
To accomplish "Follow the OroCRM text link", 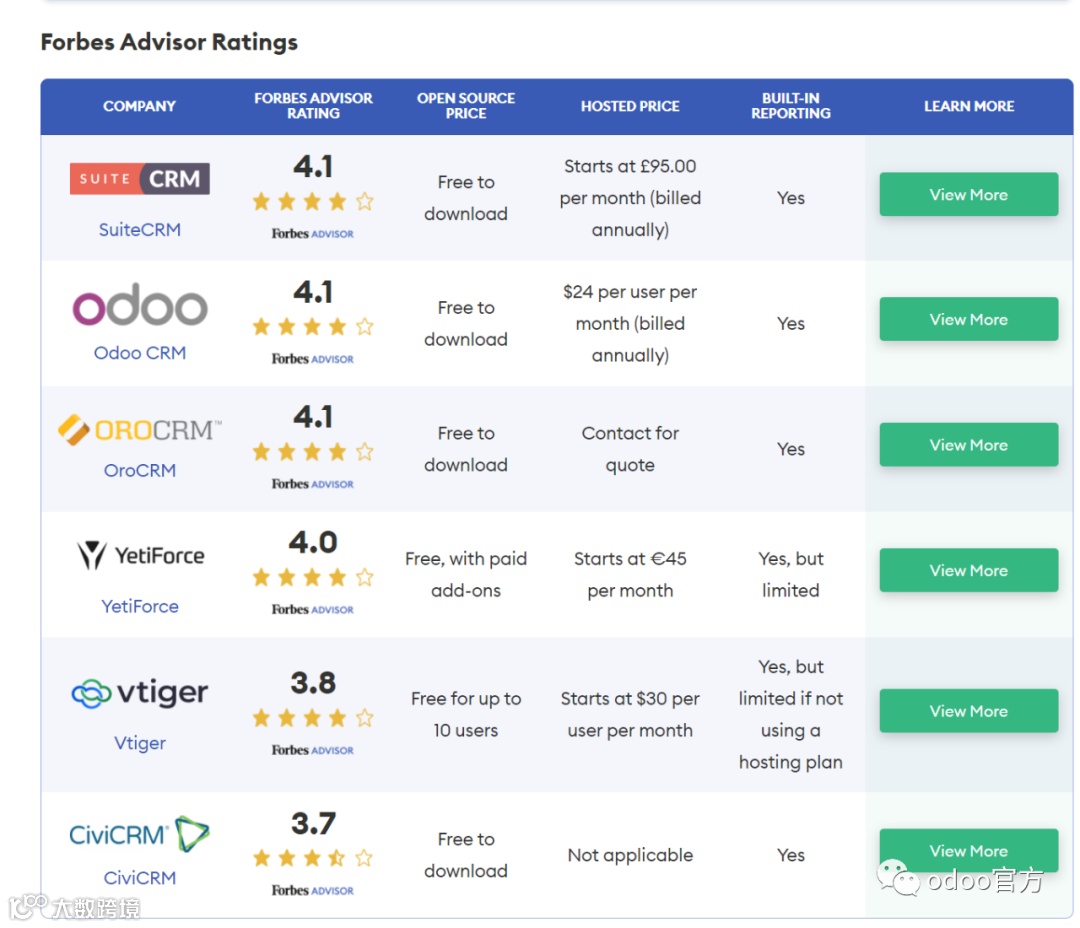I will point(139,470).
